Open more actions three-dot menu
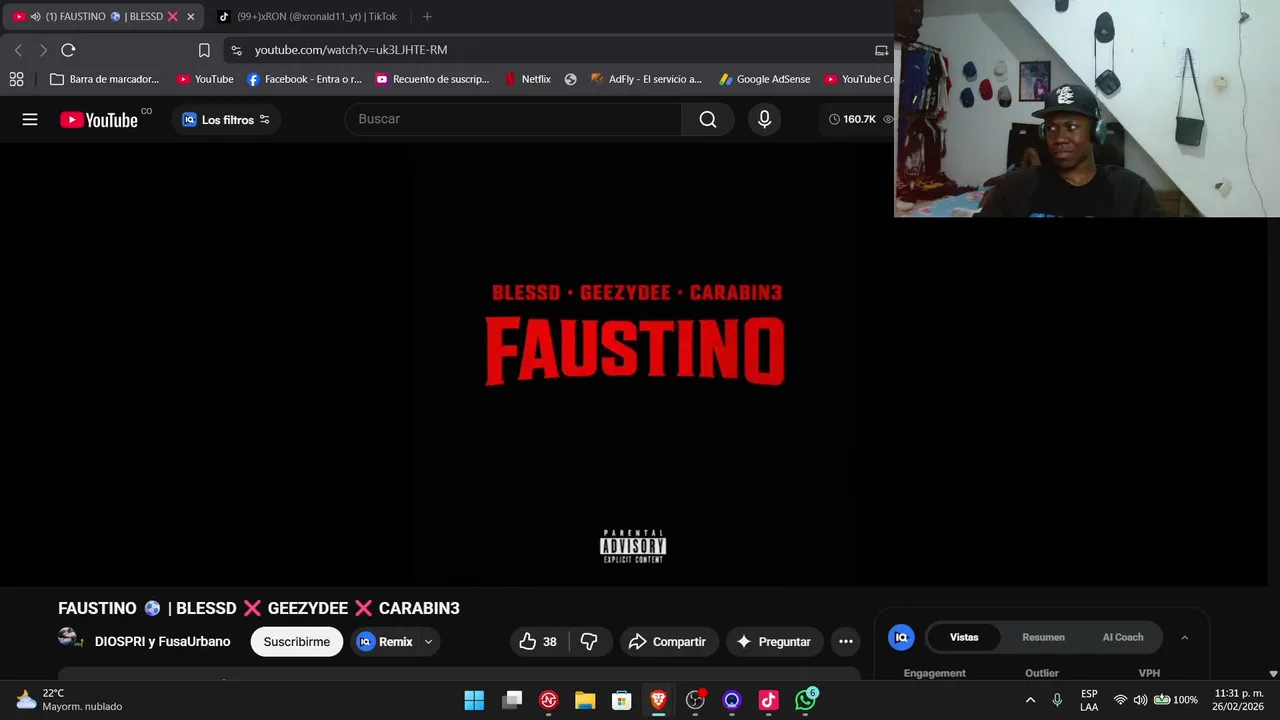The image size is (1280, 720). pos(846,642)
